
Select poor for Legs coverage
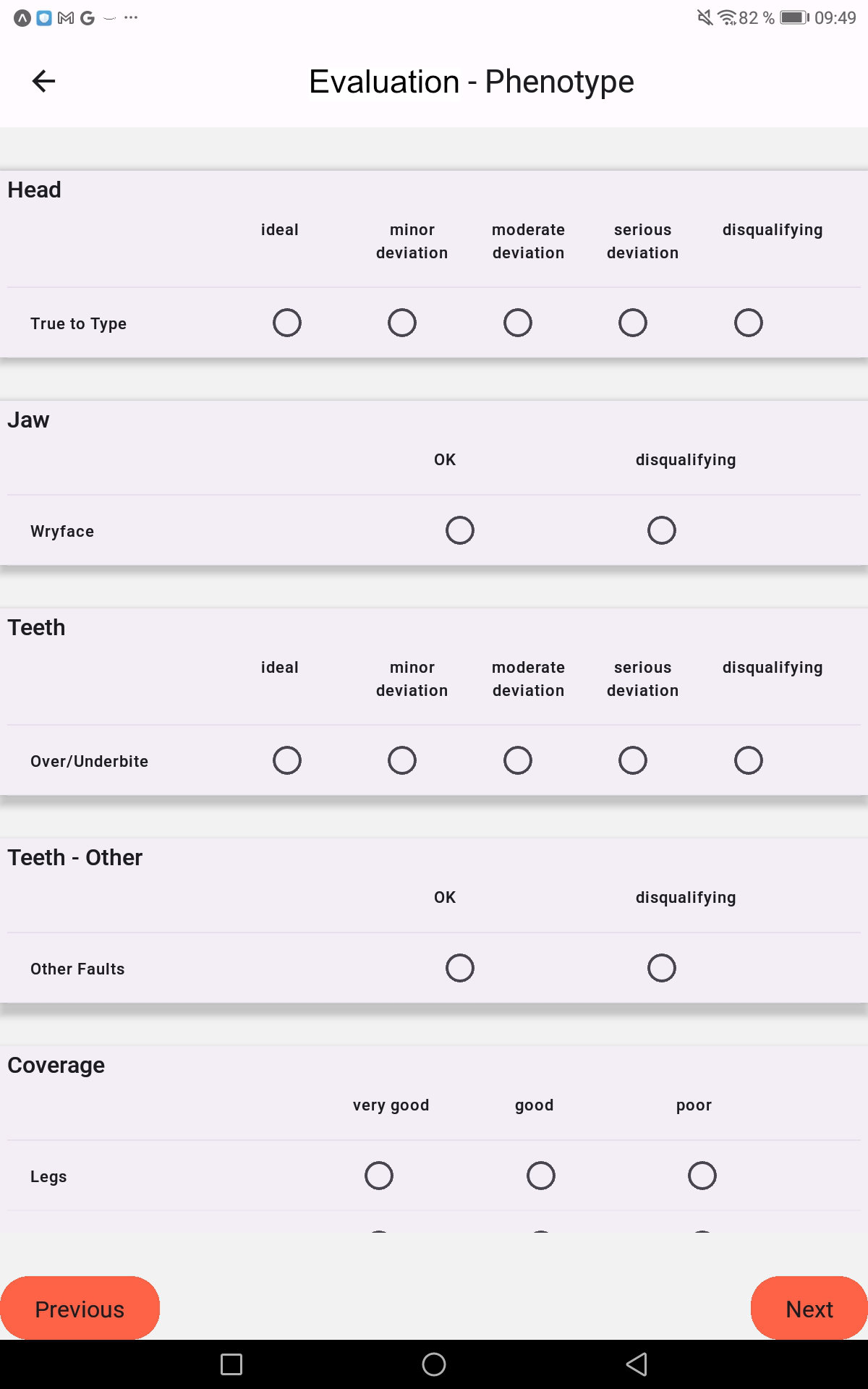[x=702, y=1176]
